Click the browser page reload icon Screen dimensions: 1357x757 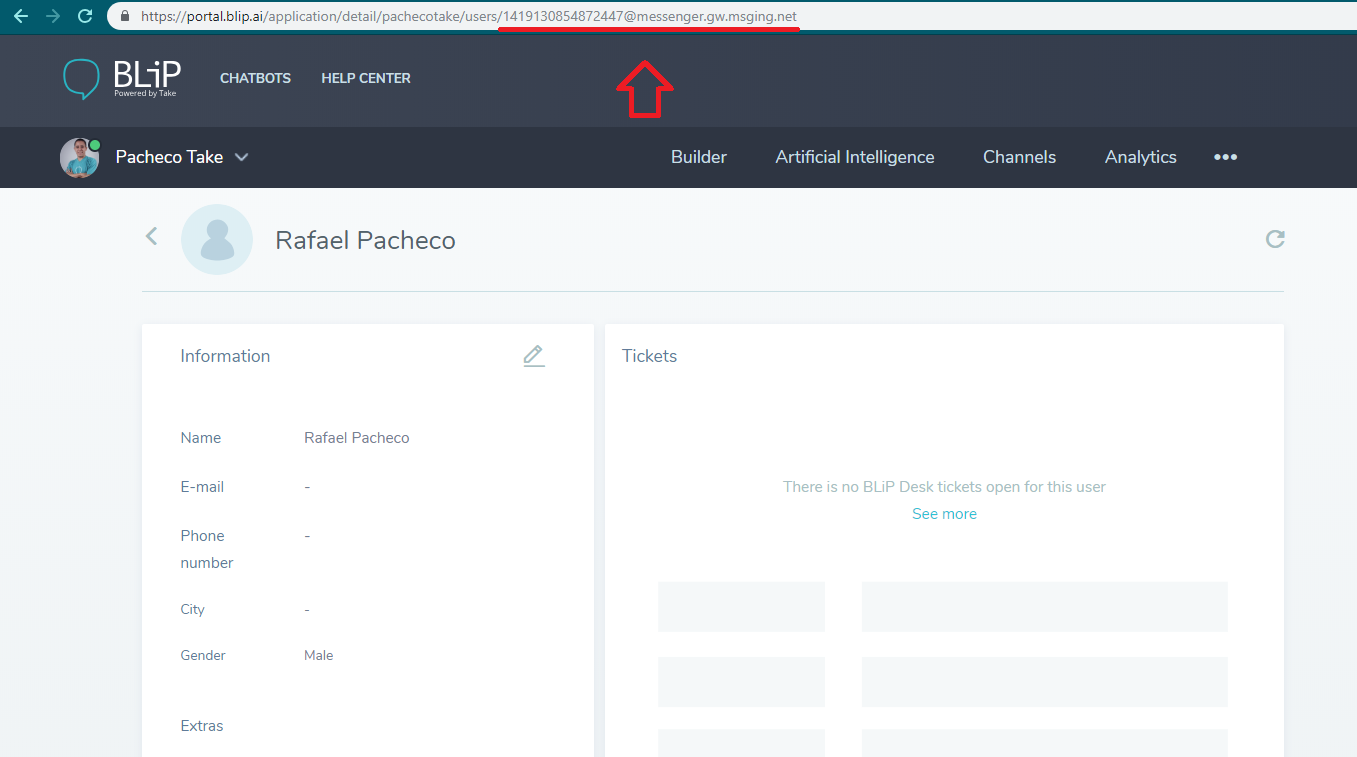(84, 16)
